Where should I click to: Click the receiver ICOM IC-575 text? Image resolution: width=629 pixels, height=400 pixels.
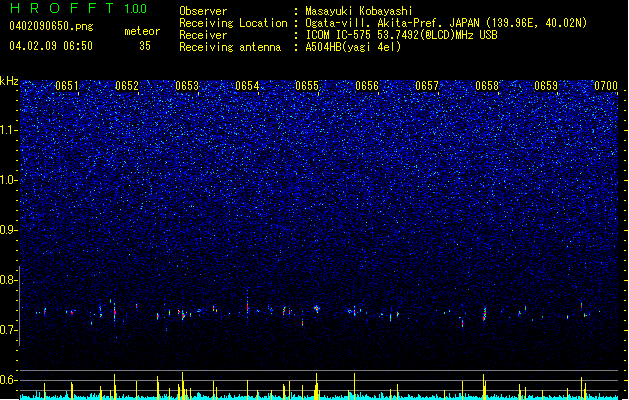click(401, 35)
